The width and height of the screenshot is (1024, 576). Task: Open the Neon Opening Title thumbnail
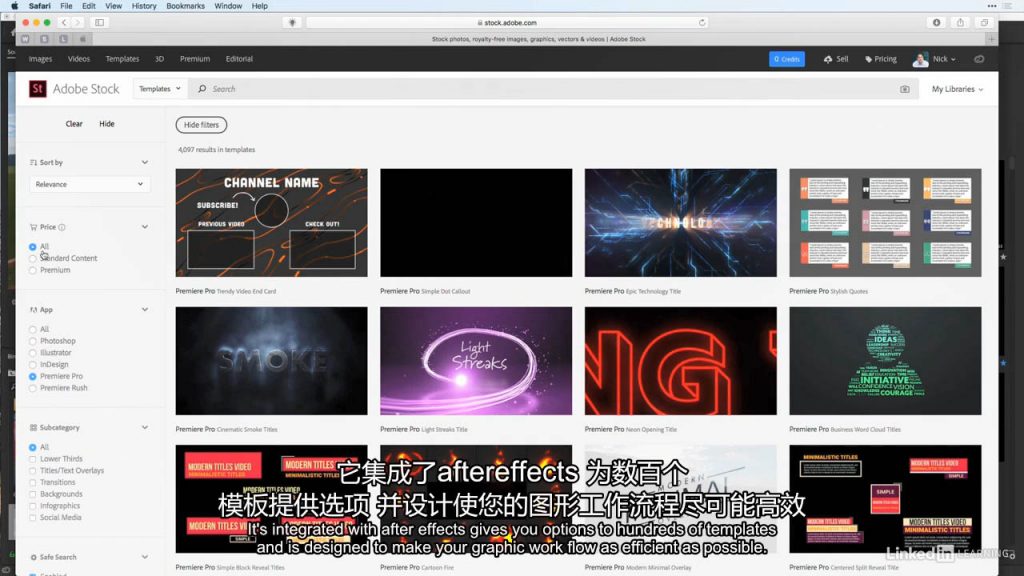(x=680, y=361)
